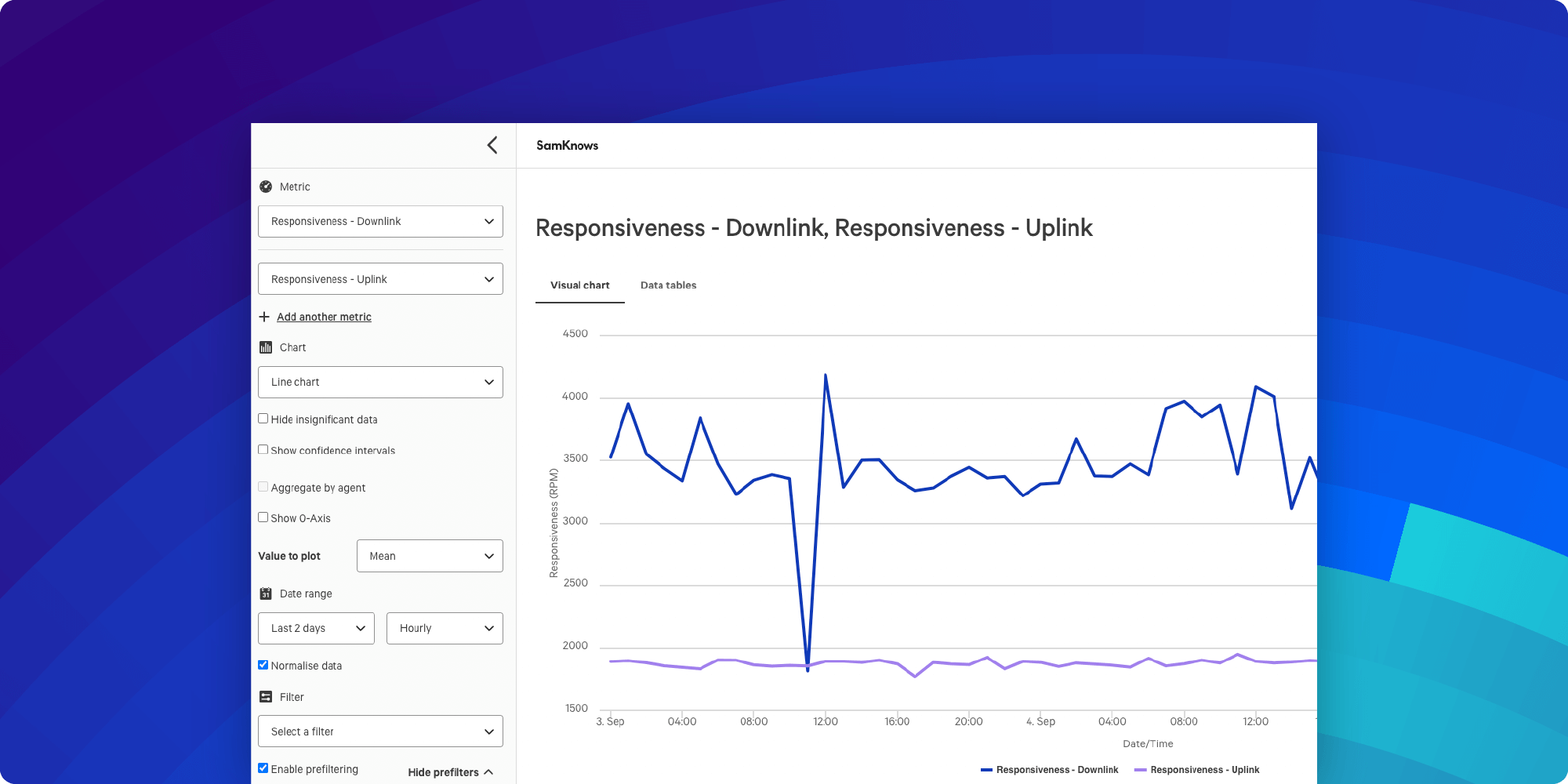
Task: Click the 20:00 x-axis tick label
Action: 968,721
